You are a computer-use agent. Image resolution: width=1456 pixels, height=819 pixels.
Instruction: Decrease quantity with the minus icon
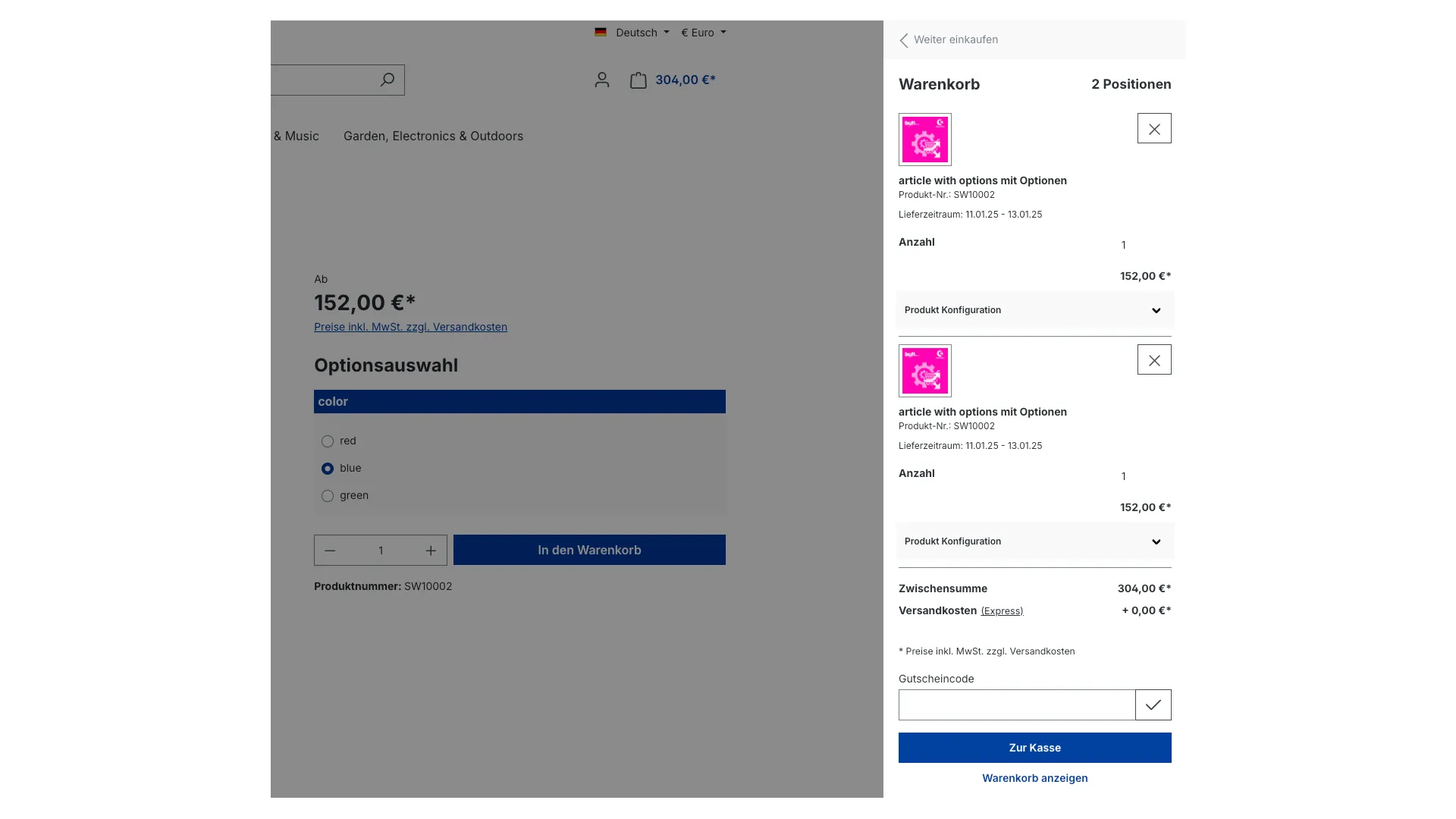(330, 550)
